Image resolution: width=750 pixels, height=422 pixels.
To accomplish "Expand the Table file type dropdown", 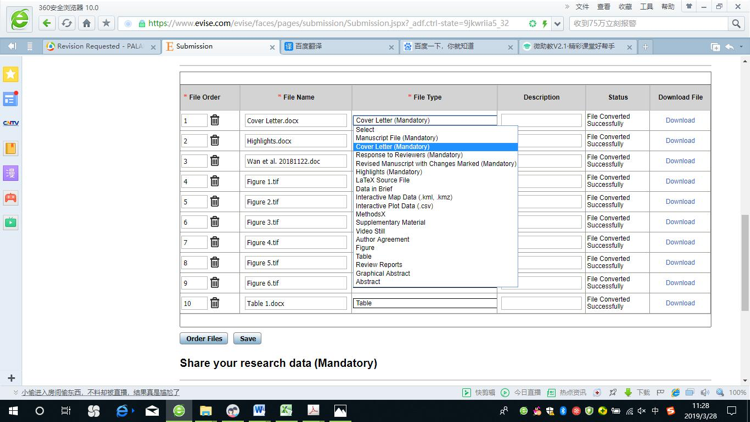I will (425, 303).
